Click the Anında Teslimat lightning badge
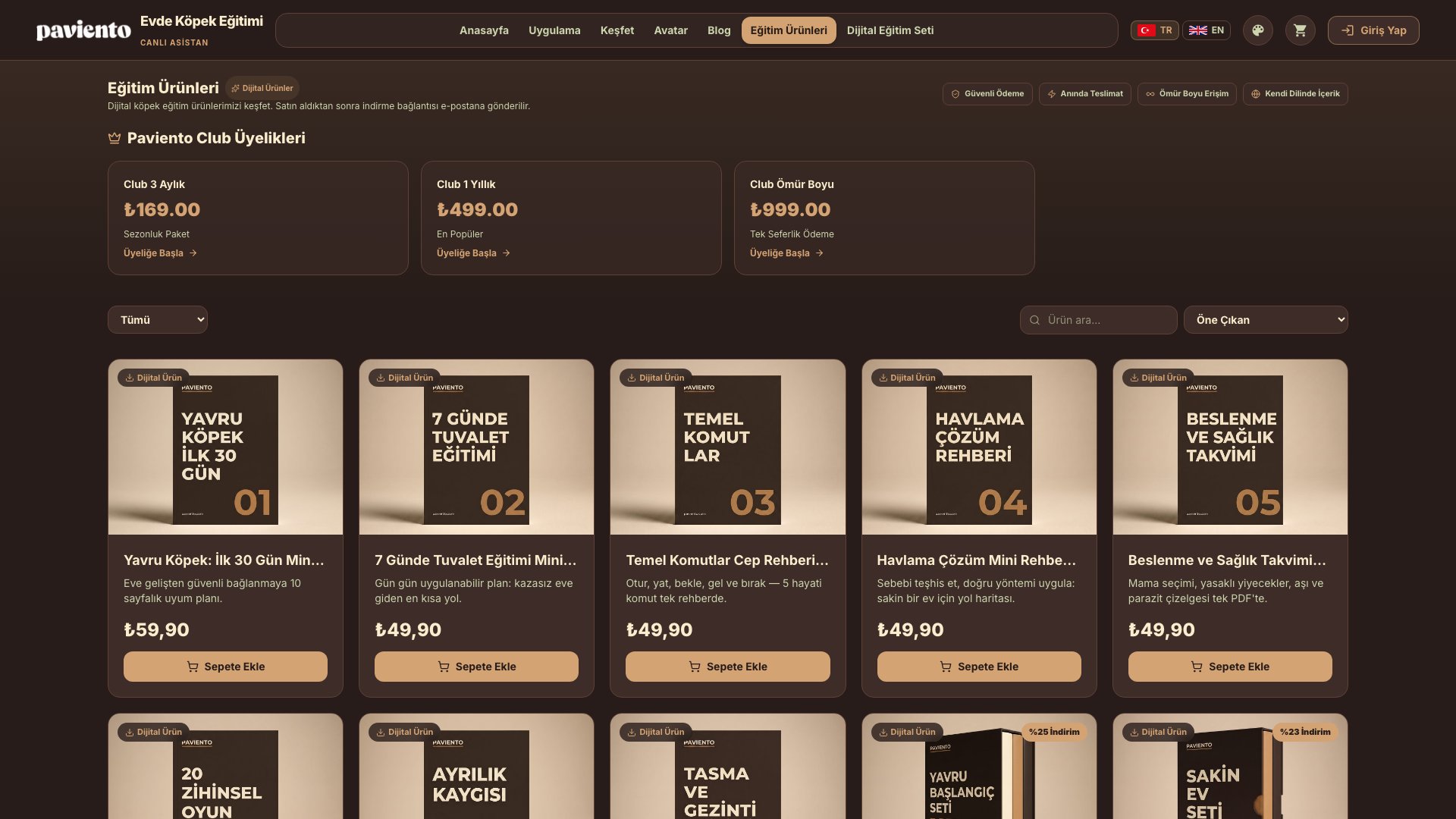This screenshot has height=819, width=1456. click(x=1085, y=94)
